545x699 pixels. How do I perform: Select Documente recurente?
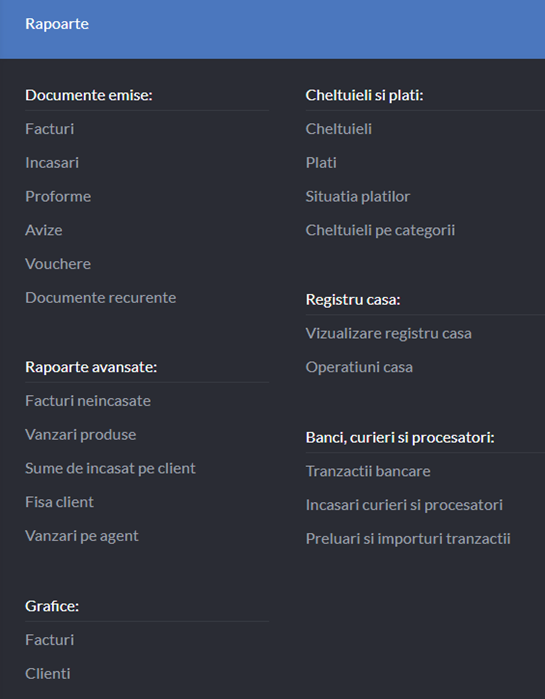click(101, 298)
